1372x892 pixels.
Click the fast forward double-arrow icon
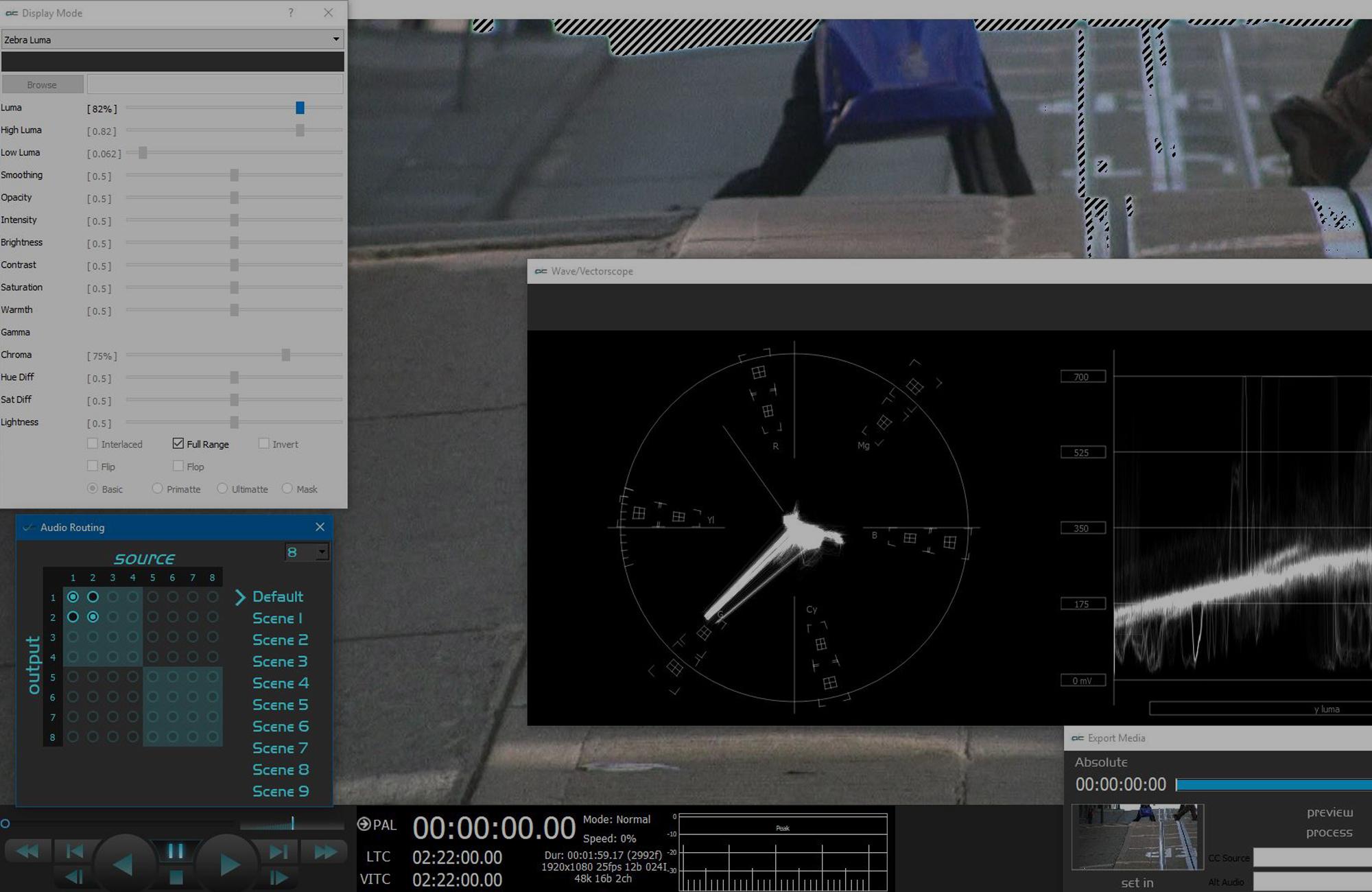(324, 852)
